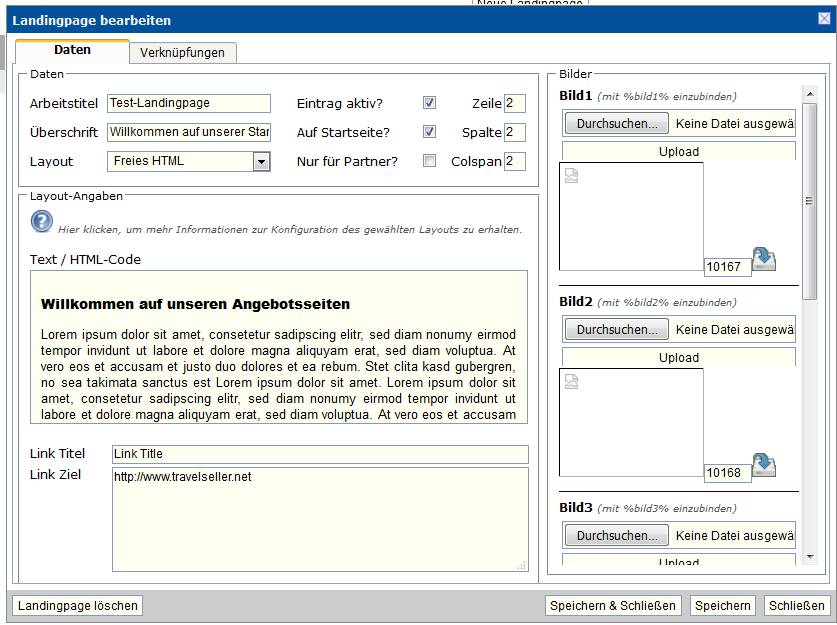This screenshot has width=837, height=625.
Task: Enable the 'Nur für Partner?' checkbox
Action: click(x=429, y=161)
